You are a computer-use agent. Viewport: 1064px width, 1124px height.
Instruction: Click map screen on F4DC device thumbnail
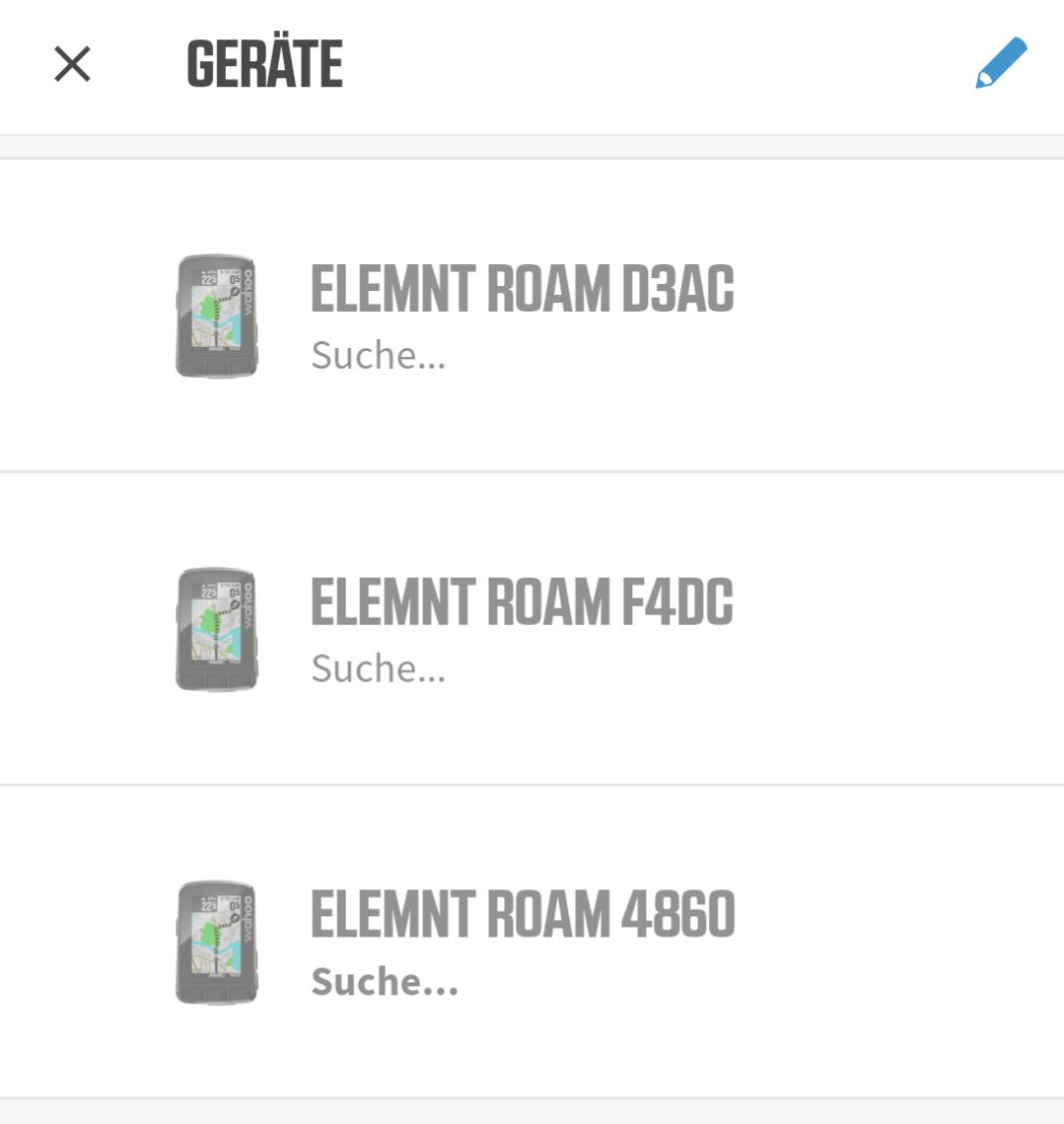pos(216,627)
